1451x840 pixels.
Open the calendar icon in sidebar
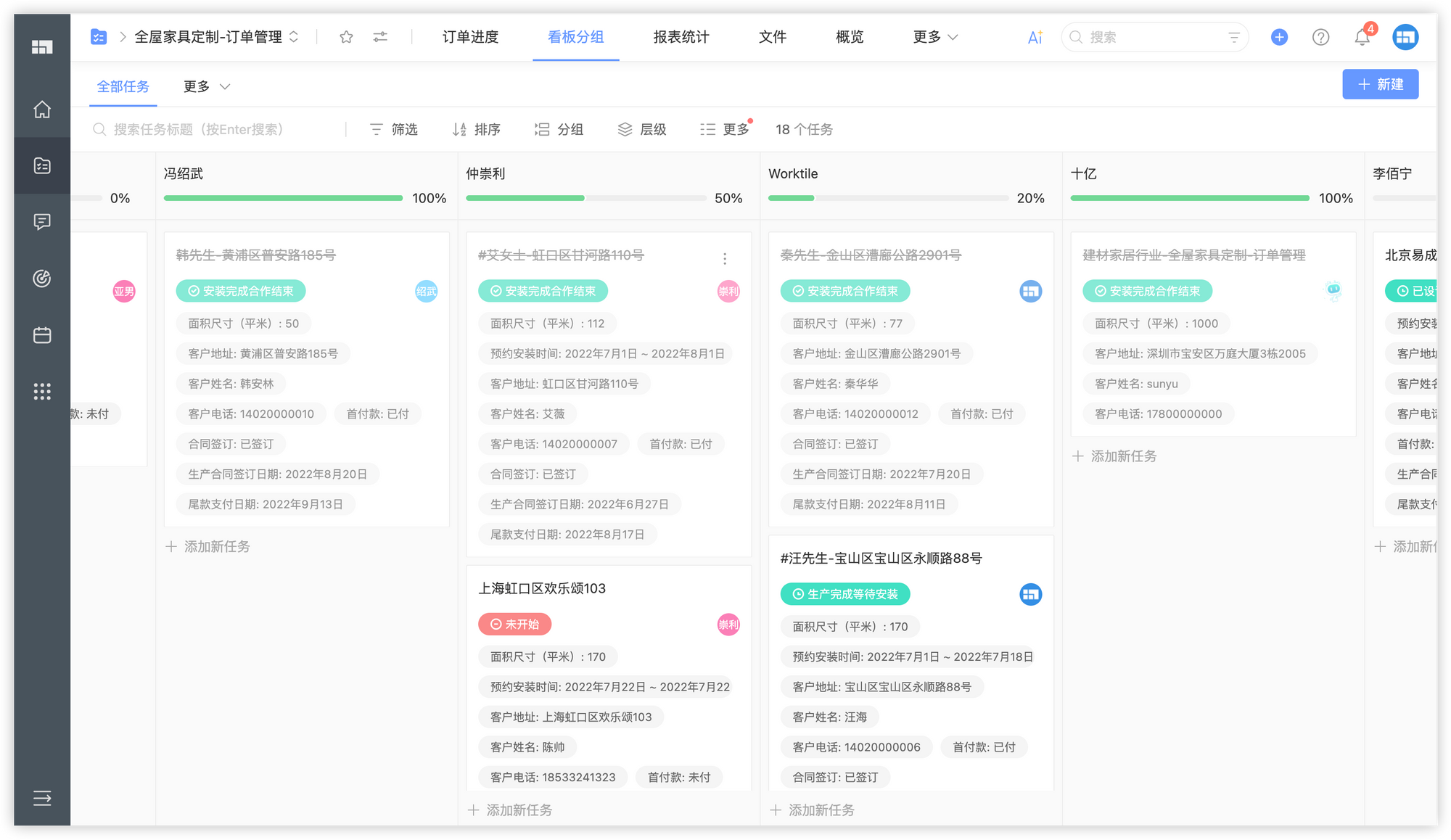[42, 335]
